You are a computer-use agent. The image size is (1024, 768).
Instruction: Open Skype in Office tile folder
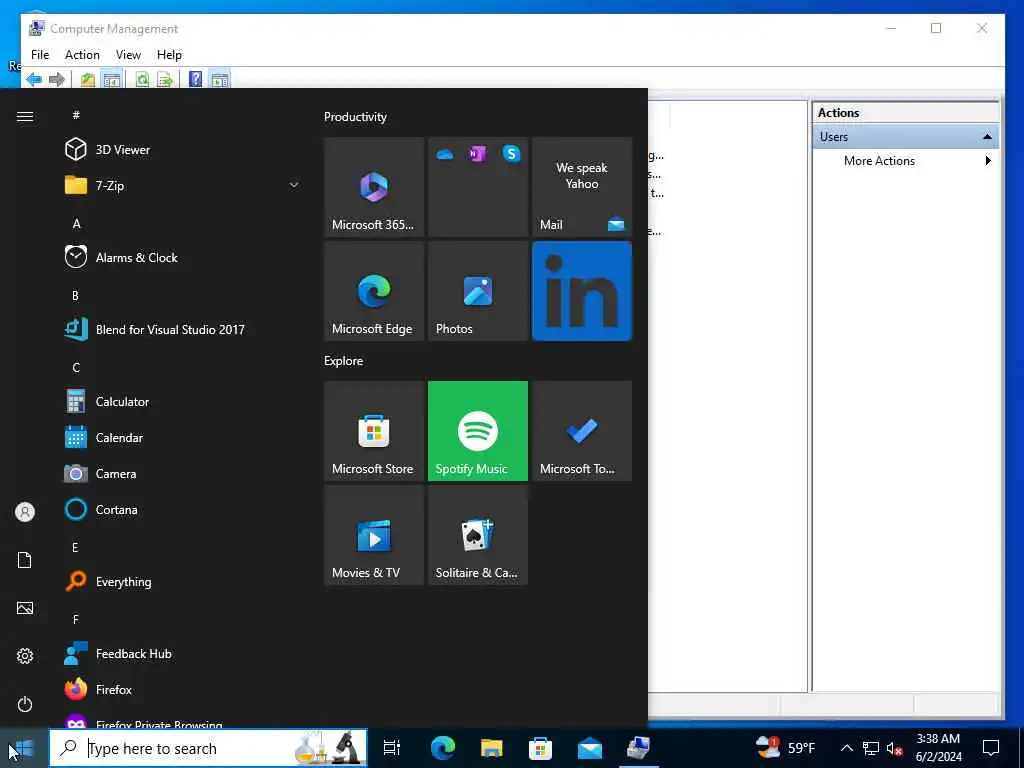click(511, 154)
